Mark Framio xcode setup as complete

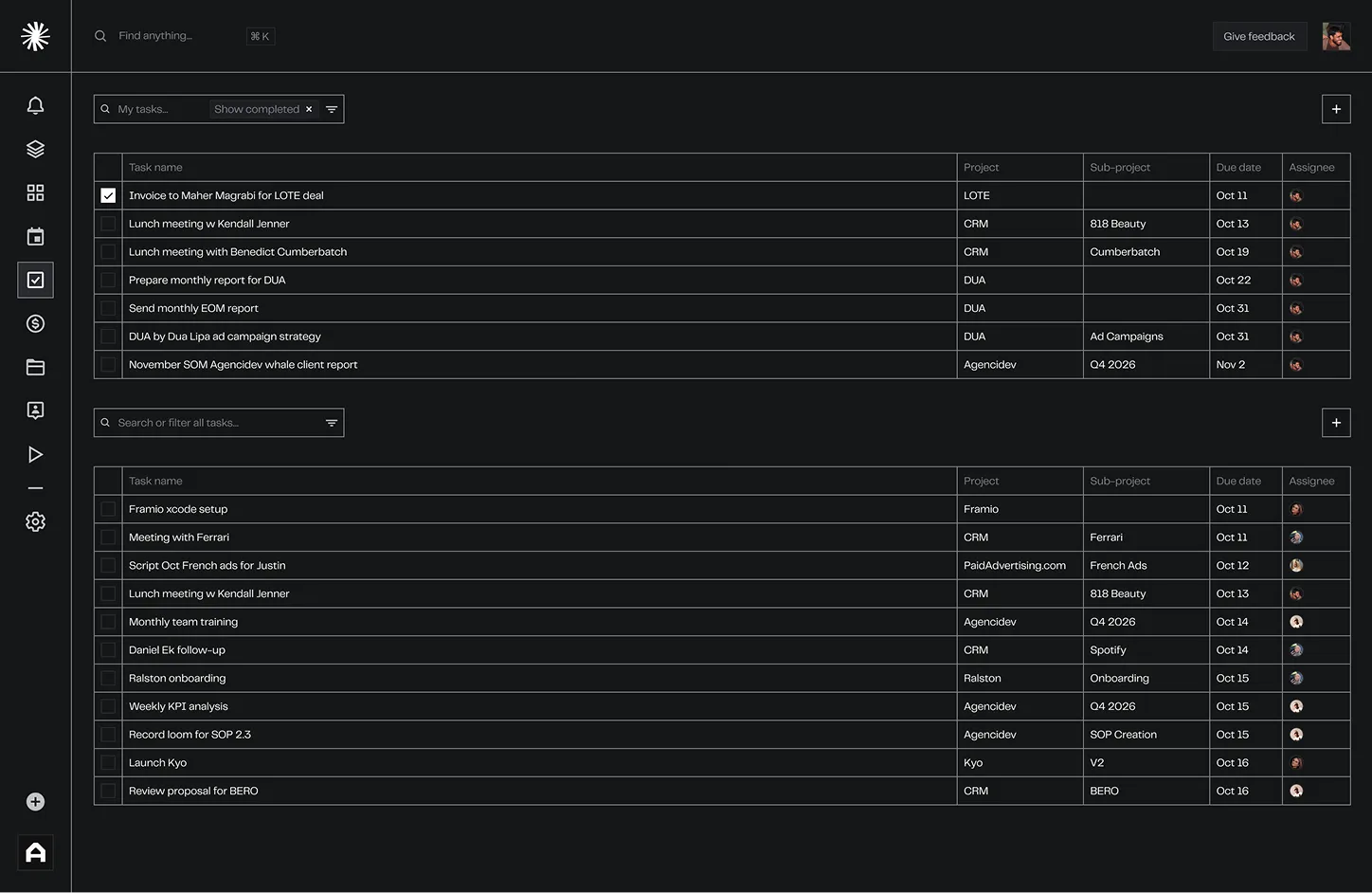[x=108, y=509]
